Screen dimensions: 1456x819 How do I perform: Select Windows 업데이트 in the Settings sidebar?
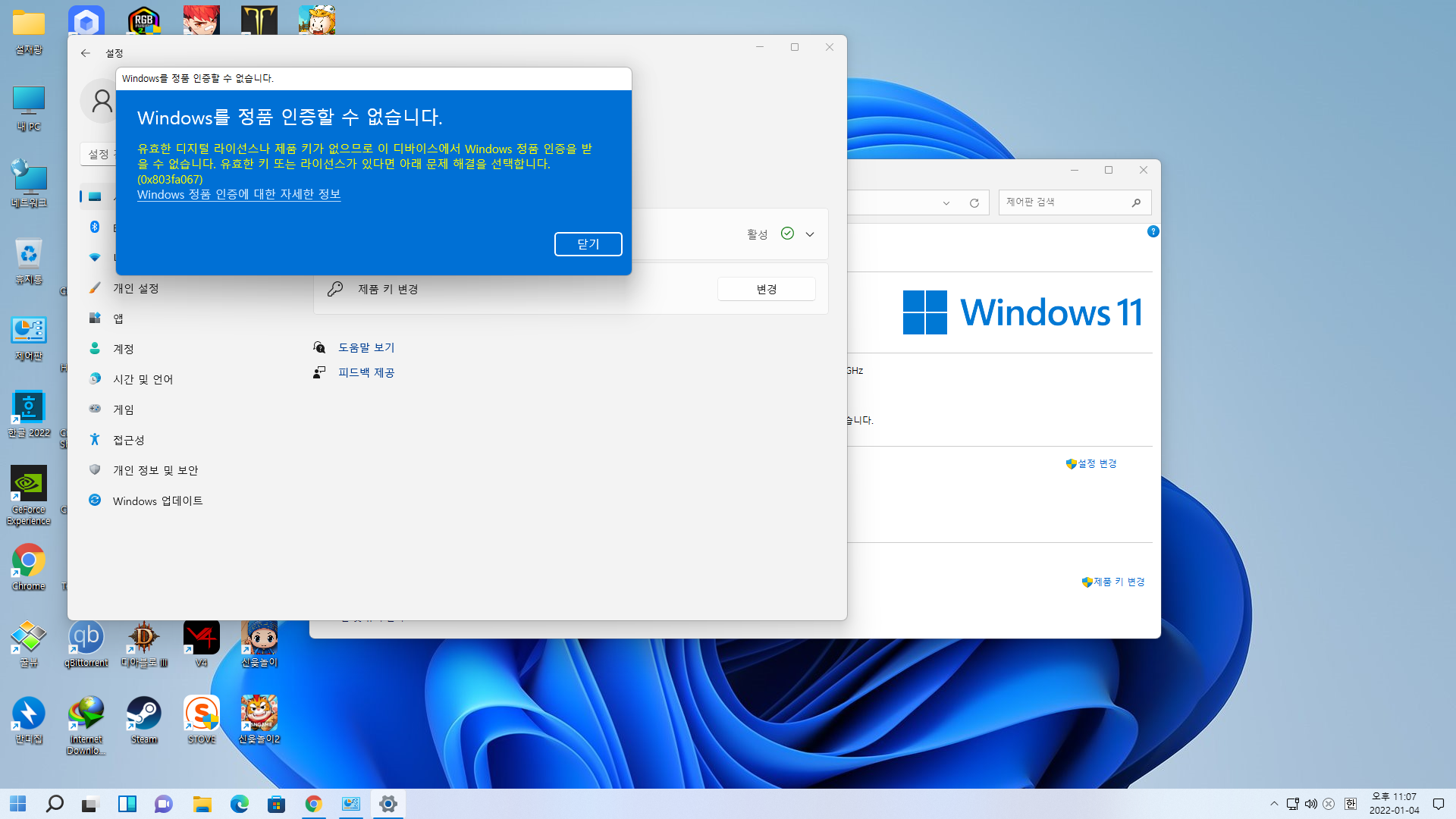point(158,500)
